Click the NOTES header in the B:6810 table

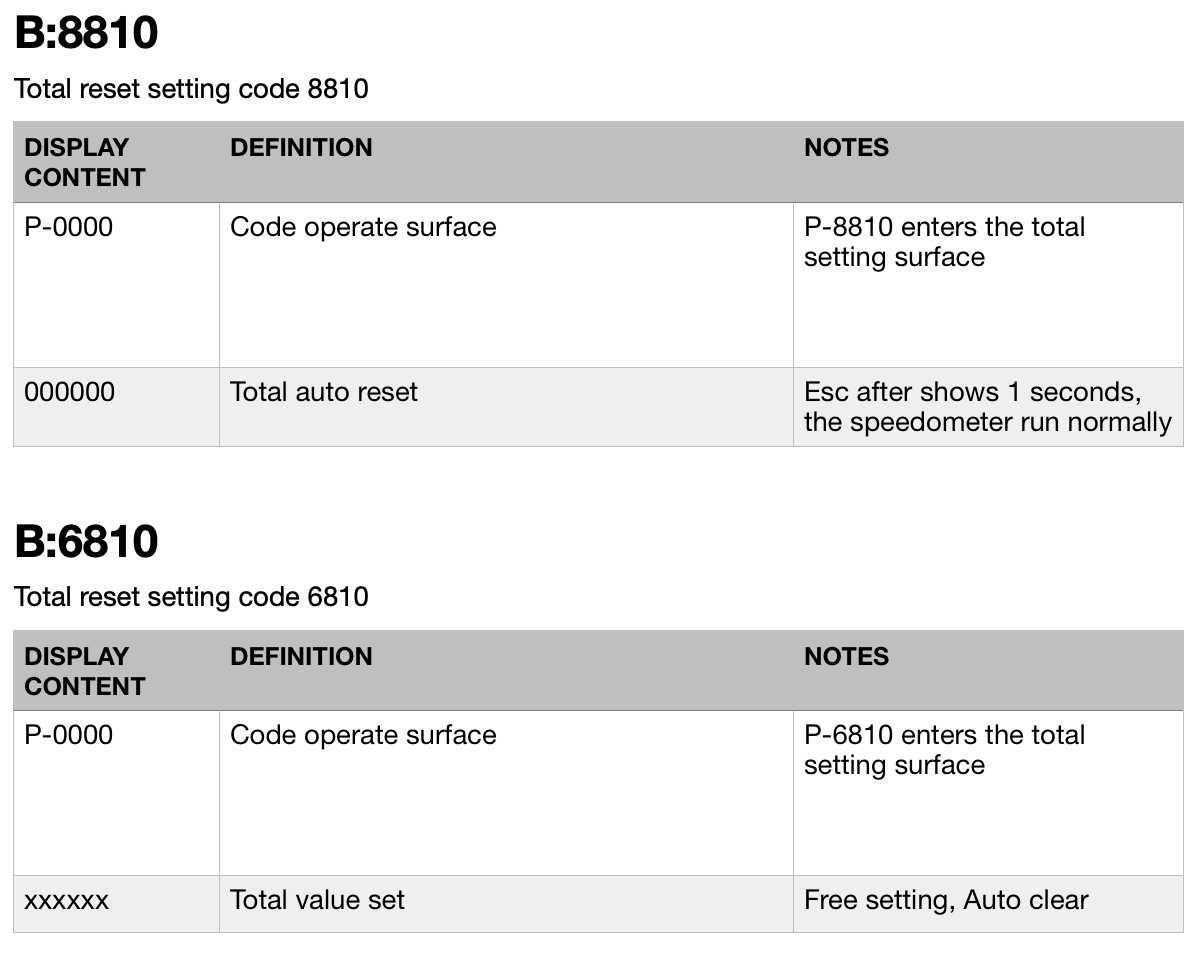pyautogui.click(x=846, y=656)
